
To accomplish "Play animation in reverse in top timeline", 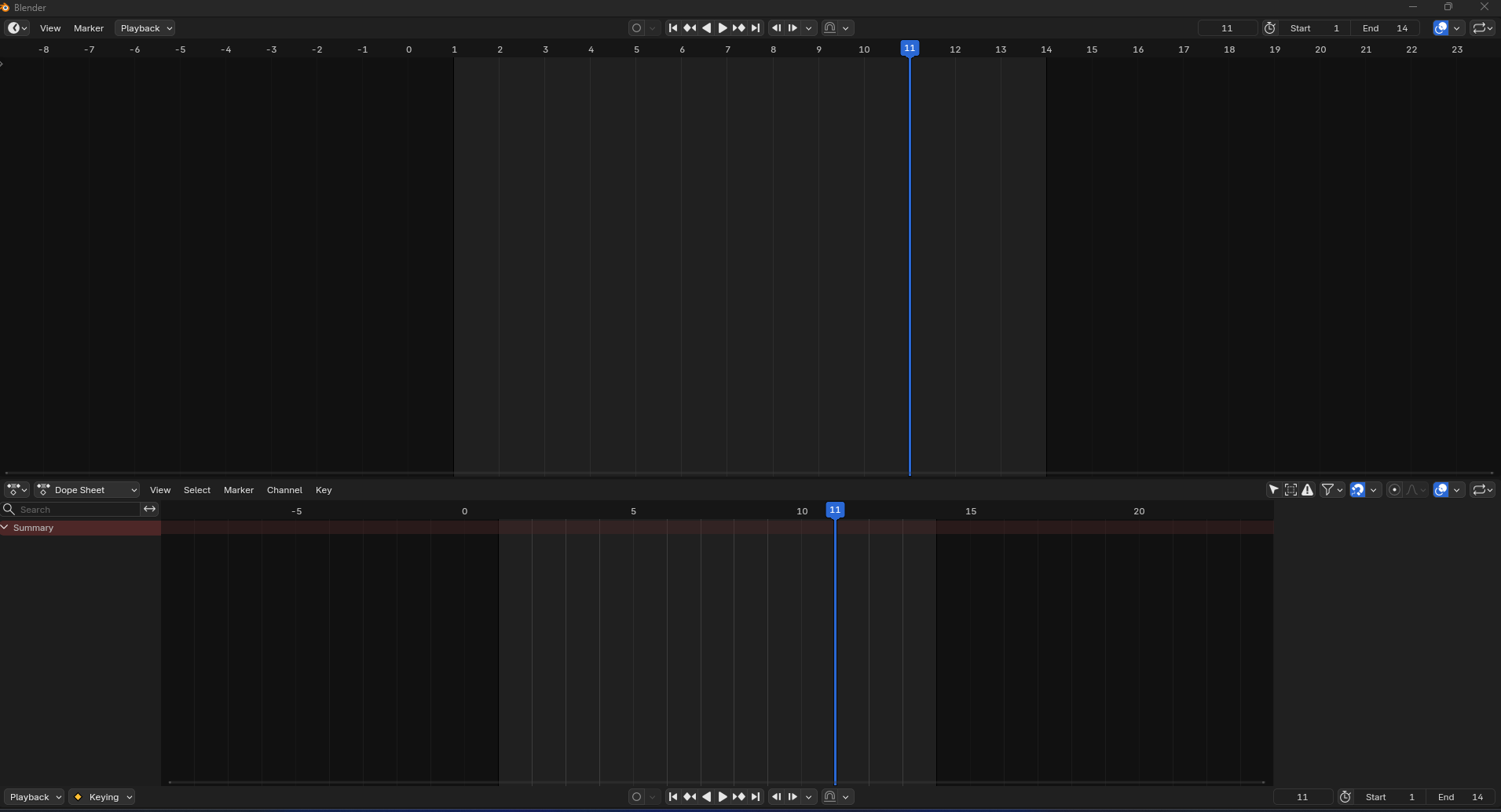I will pos(706,28).
